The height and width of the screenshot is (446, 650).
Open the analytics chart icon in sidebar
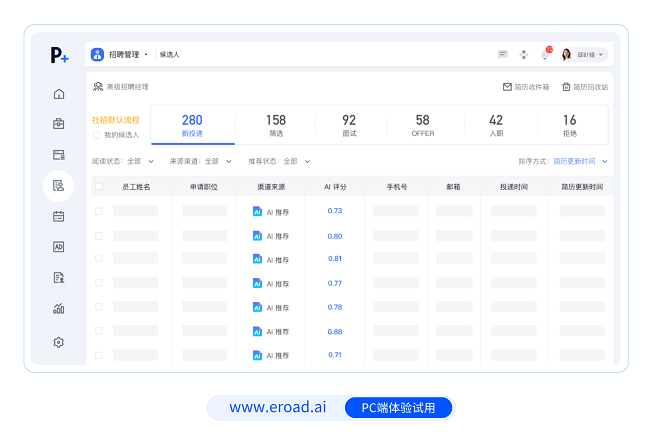pos(58,308)
